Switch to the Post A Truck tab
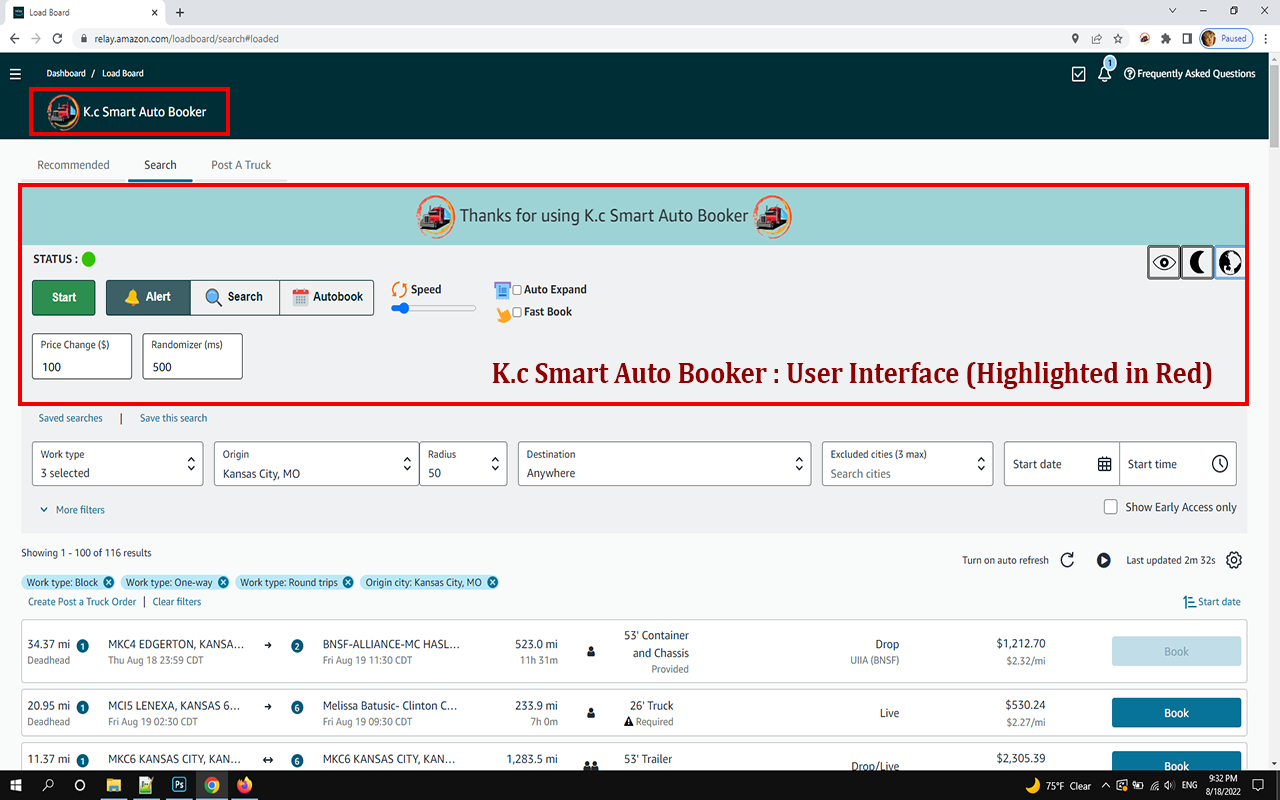This screenshot has width=1280, height=800. click(x=241, y=165)
